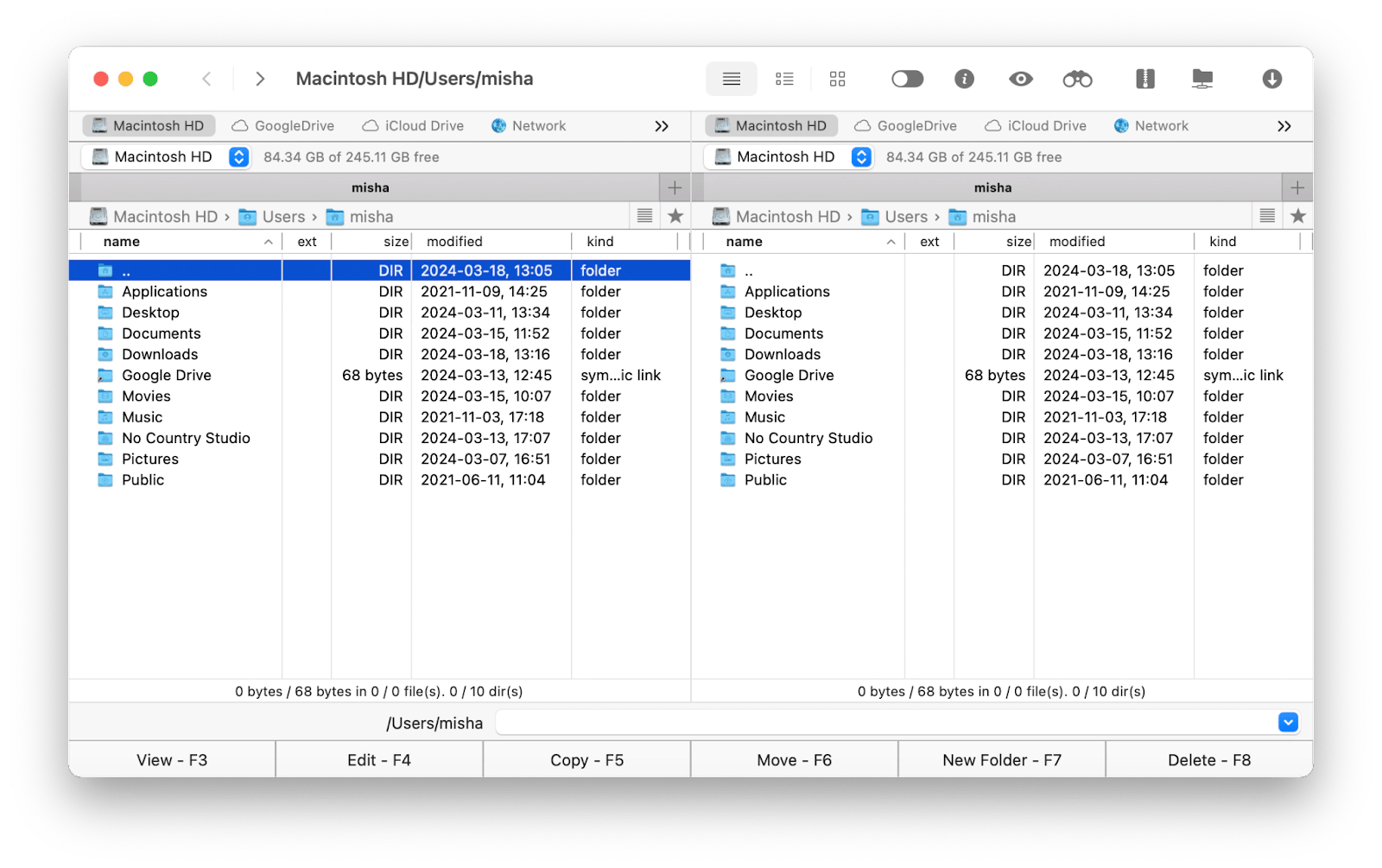
Task: Expand more drives chevron in the left panel
Action: click(x=662, y=126)
